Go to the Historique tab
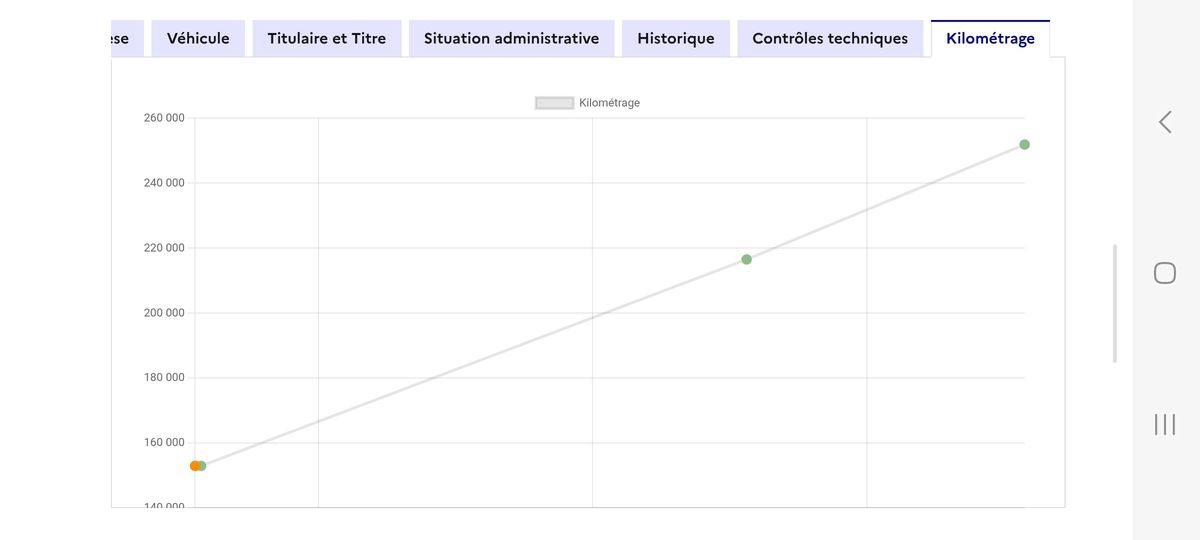The image size is (1200, 540). point(676,38)
